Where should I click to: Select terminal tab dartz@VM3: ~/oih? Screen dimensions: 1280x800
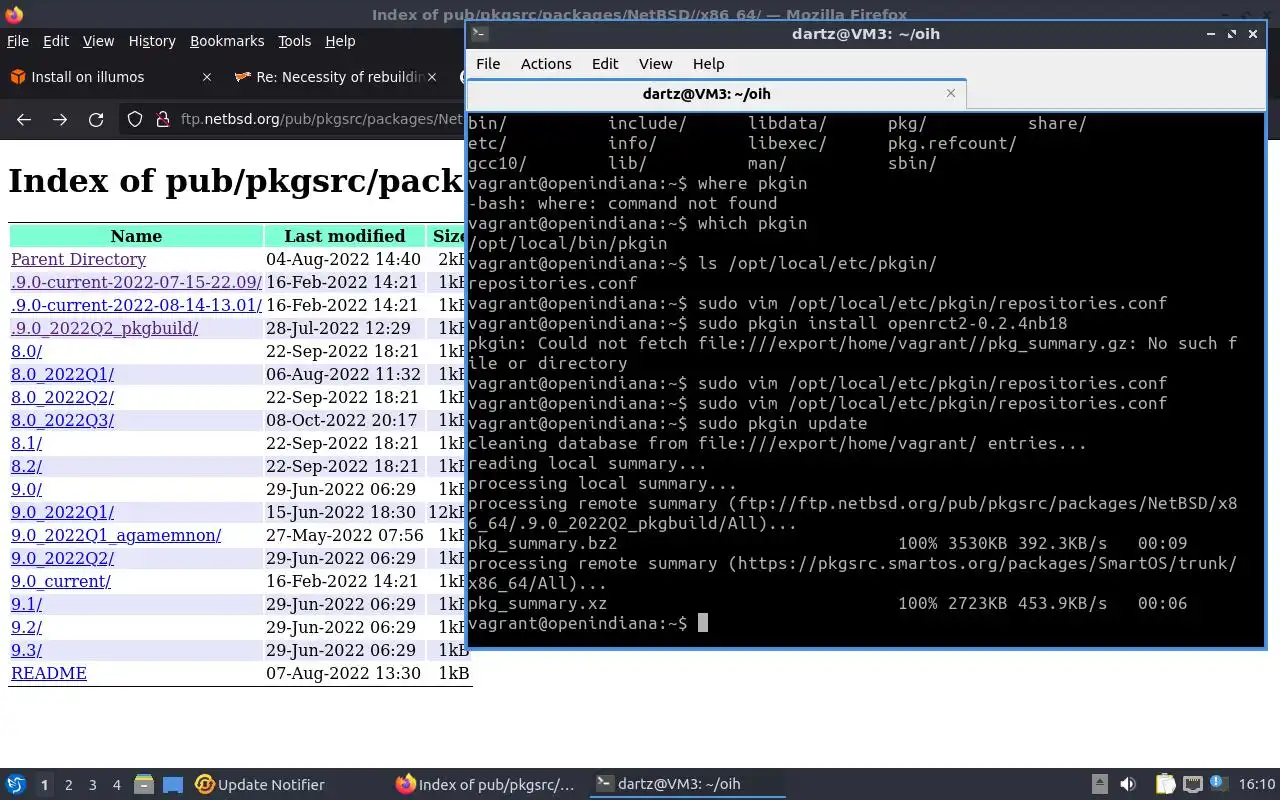pos(706,93)
